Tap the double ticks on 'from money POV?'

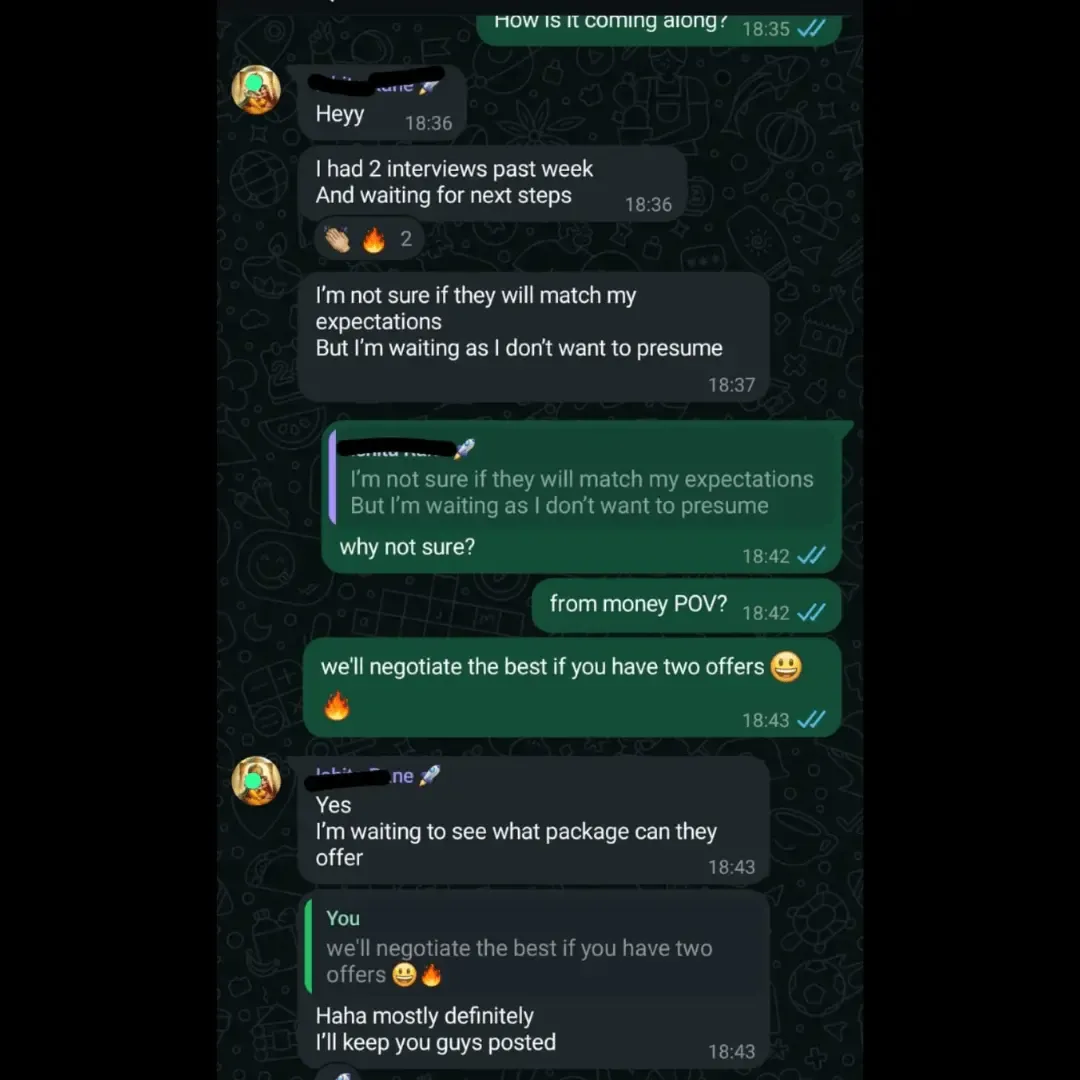point(811,612)
